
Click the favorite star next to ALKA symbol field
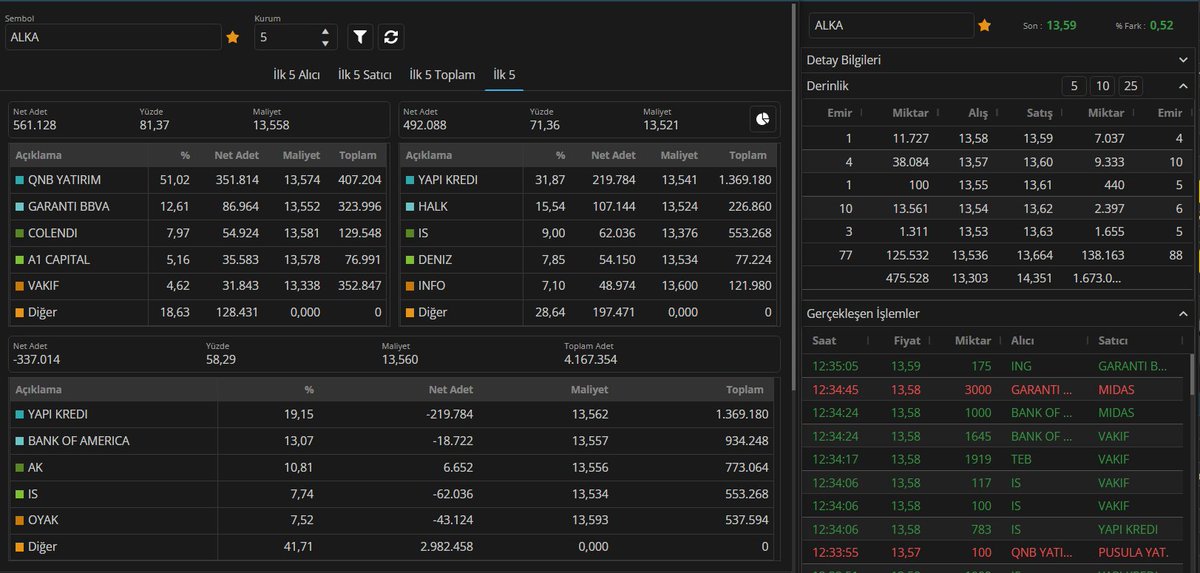[x=233, y=37]
